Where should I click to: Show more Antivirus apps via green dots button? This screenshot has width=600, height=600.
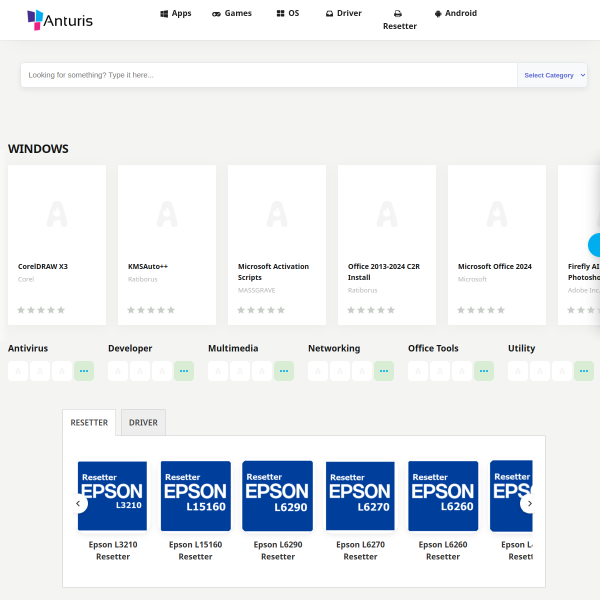coord(84,371)
